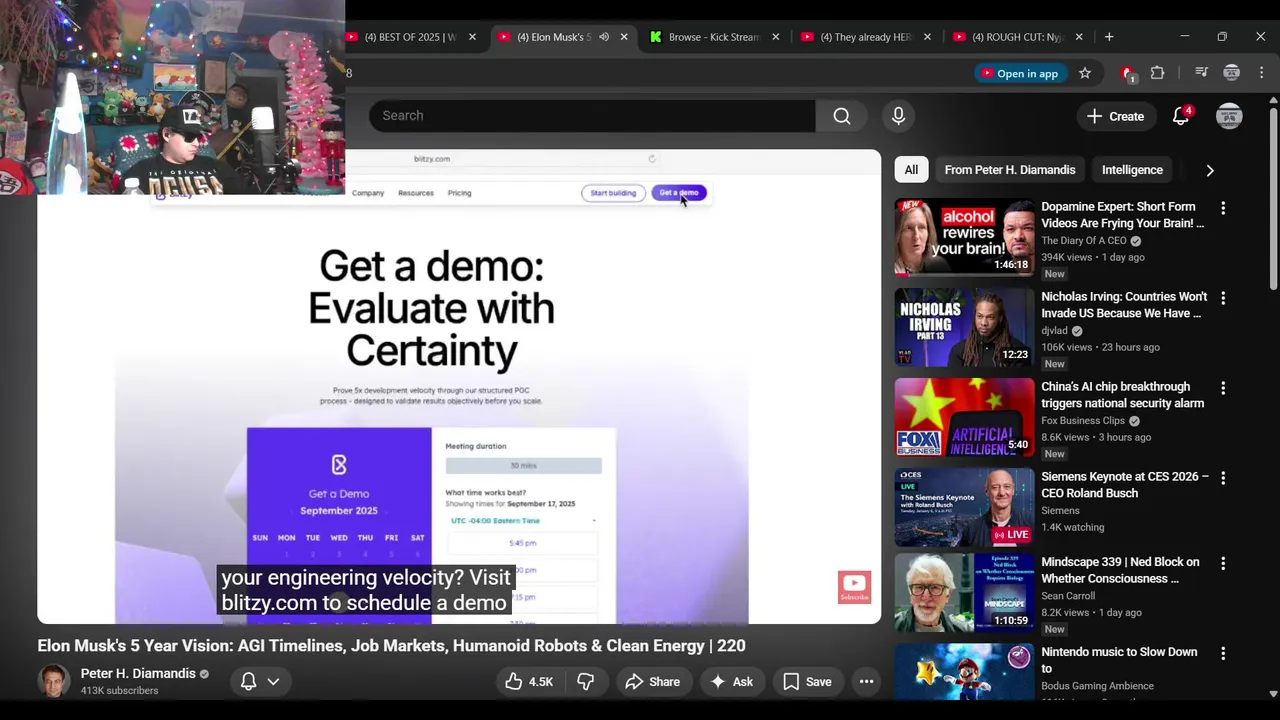Image resolution: width=1280 pixels, height=720 pixels.
Task: Open the Siemens Keynote live thumbnail
Action: point(965,507)
